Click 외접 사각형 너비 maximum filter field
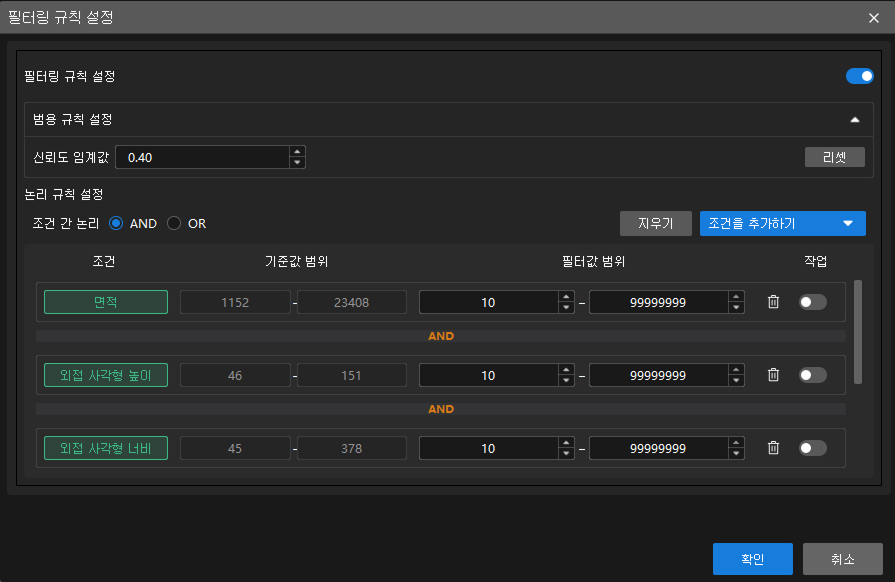This screenshot has width=895, height=582. 659,448
